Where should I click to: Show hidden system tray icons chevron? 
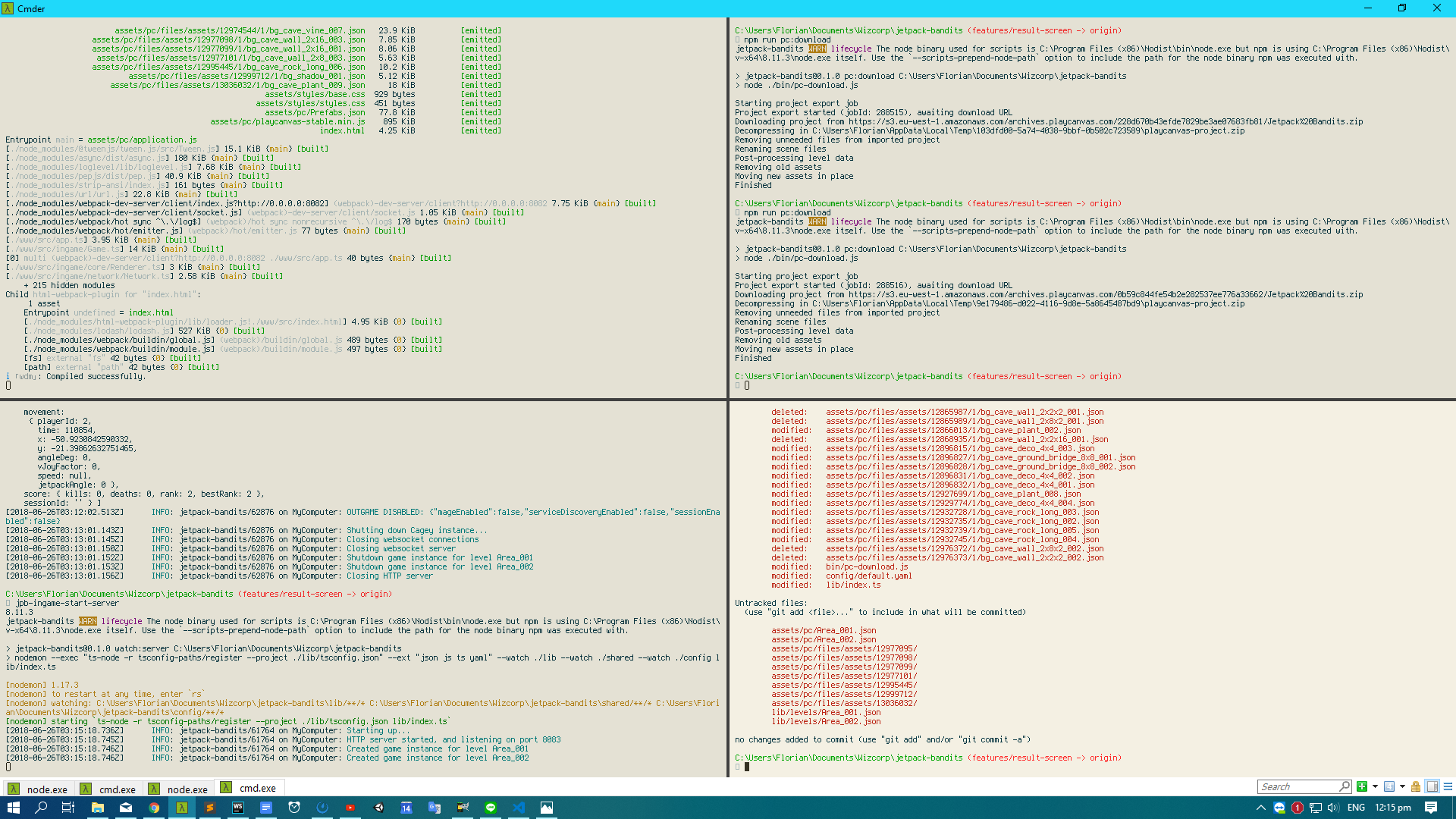click(x=1260, y=808)
